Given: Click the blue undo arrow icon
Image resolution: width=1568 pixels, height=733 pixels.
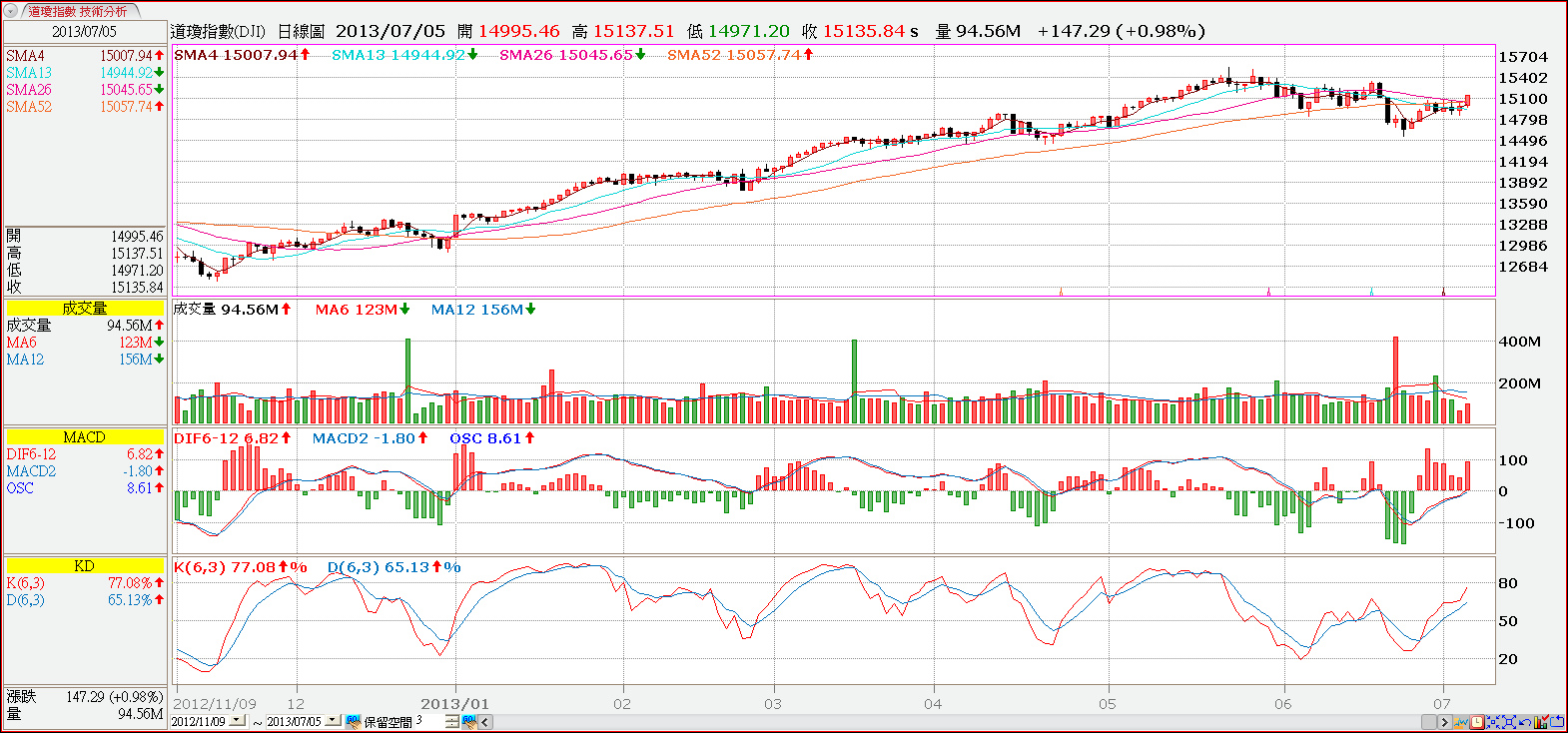Looking at the screenshot, I should tap(1525, 722).
